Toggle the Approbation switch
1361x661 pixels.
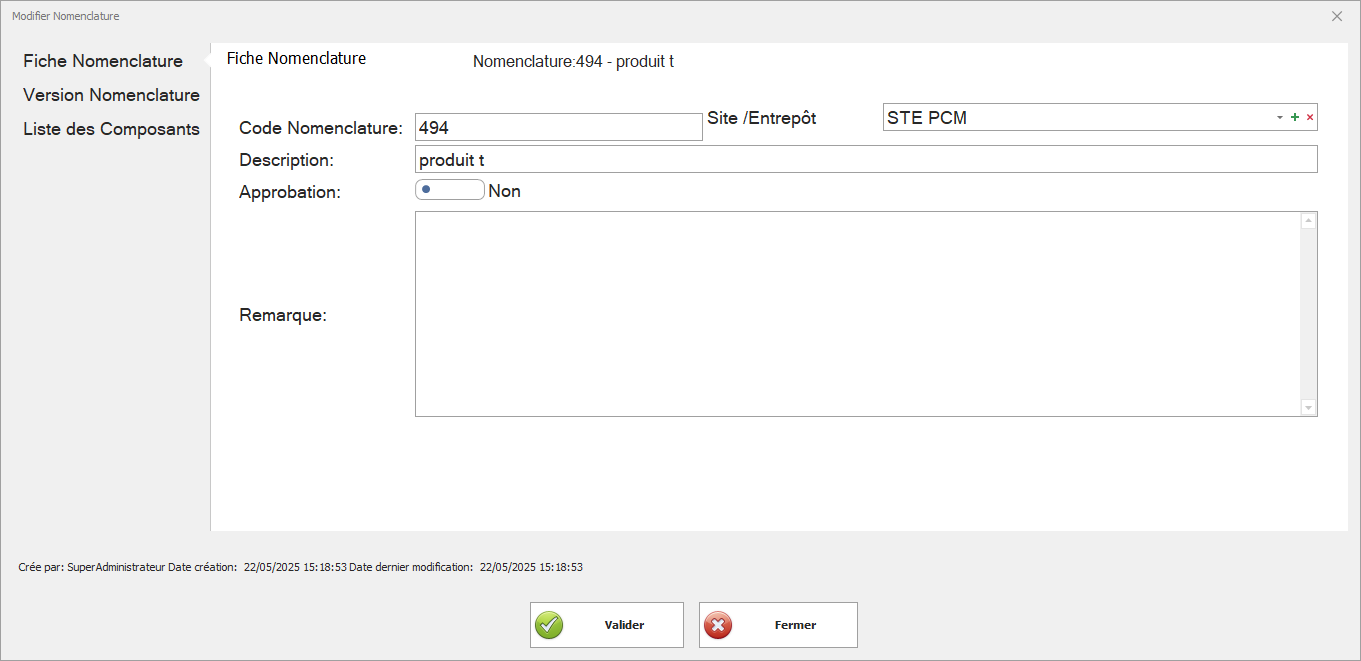click(449, 190)
